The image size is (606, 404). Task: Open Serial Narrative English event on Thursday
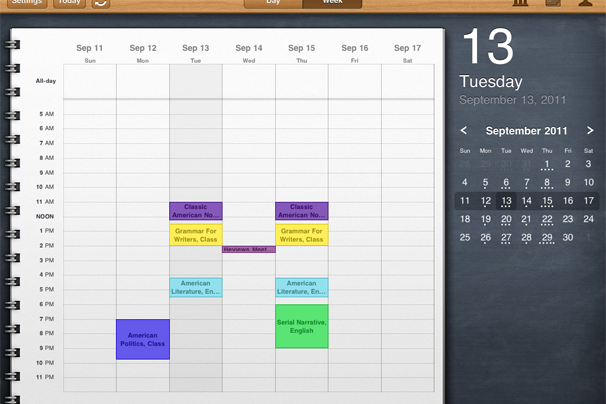point(301,327)
